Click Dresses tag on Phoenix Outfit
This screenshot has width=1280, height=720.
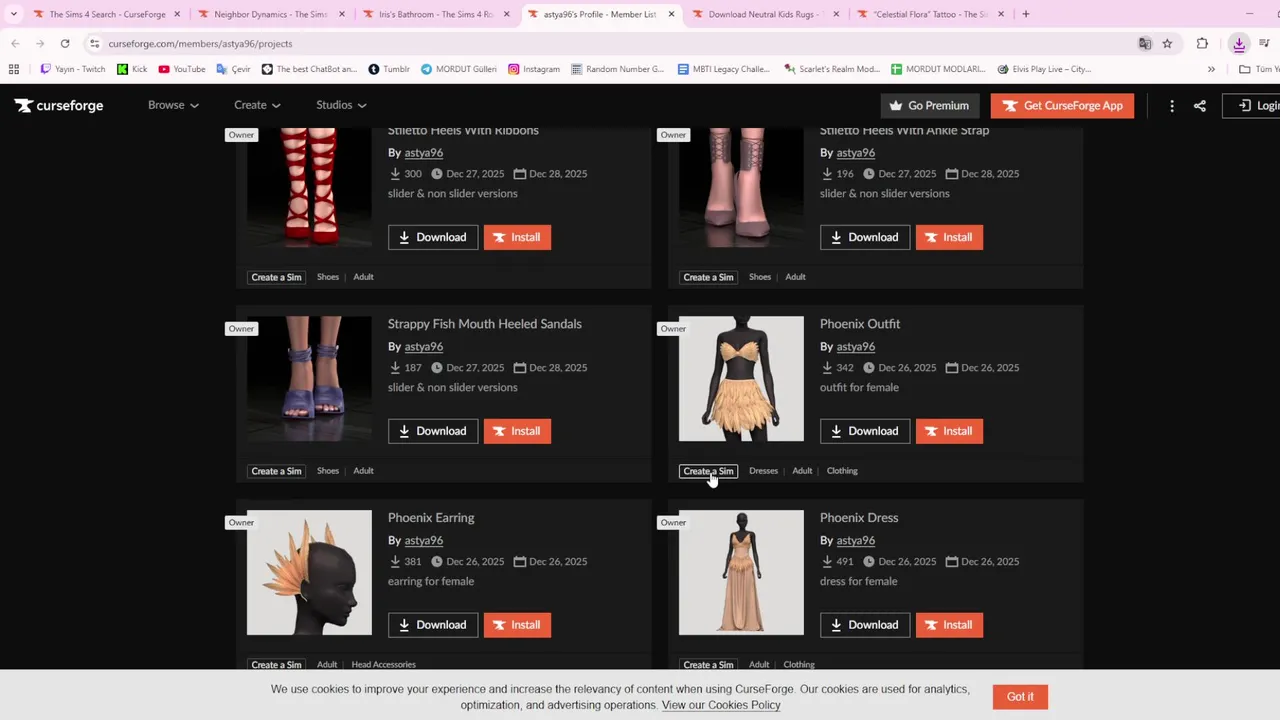point(763,471)
